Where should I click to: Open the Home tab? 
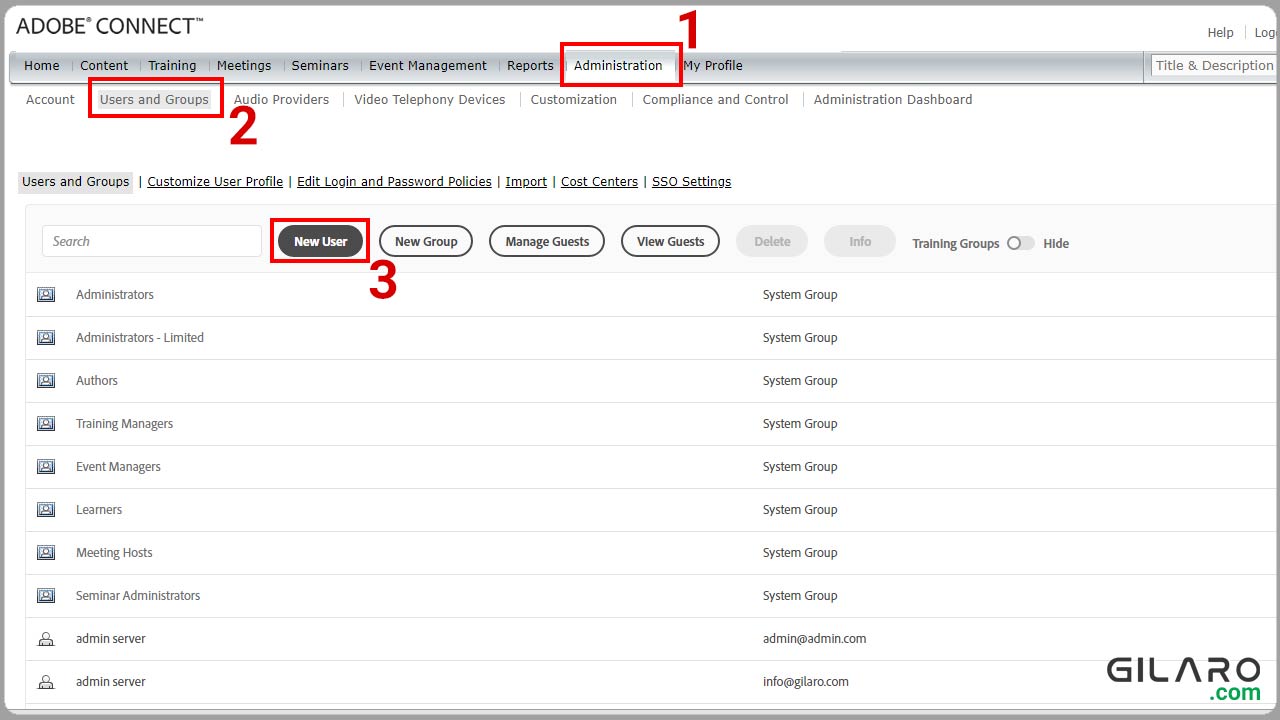42,66
